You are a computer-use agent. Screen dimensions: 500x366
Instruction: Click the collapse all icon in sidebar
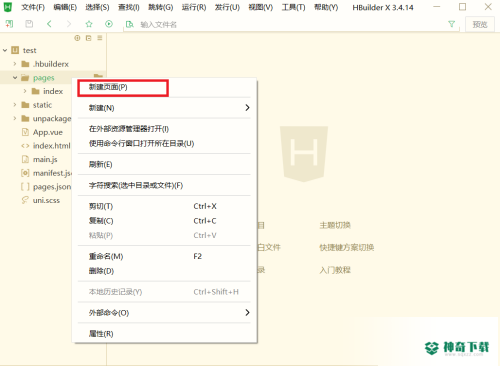point(88,38)
